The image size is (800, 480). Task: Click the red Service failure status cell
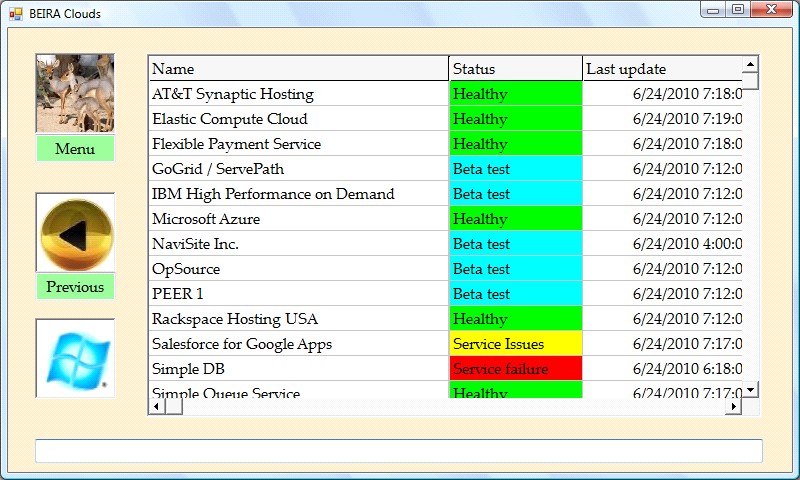tap(515, 369)
